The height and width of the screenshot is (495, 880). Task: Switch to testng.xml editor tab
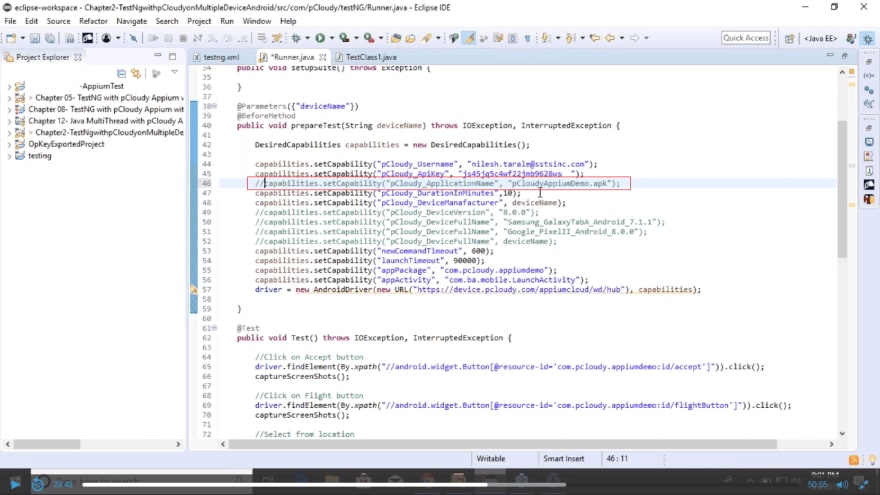pyautogui.click(x=221, y=57)
